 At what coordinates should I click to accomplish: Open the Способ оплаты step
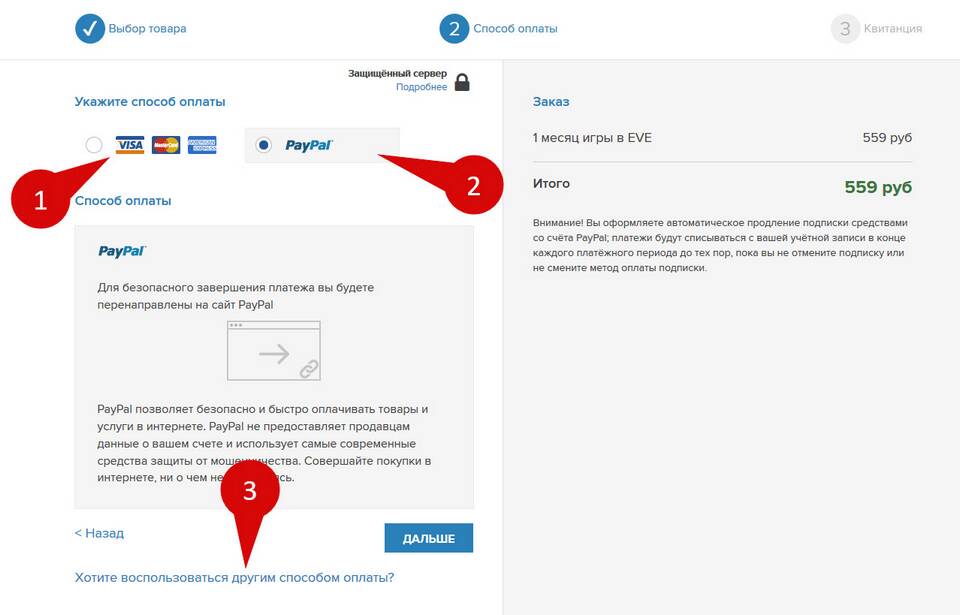516,29
